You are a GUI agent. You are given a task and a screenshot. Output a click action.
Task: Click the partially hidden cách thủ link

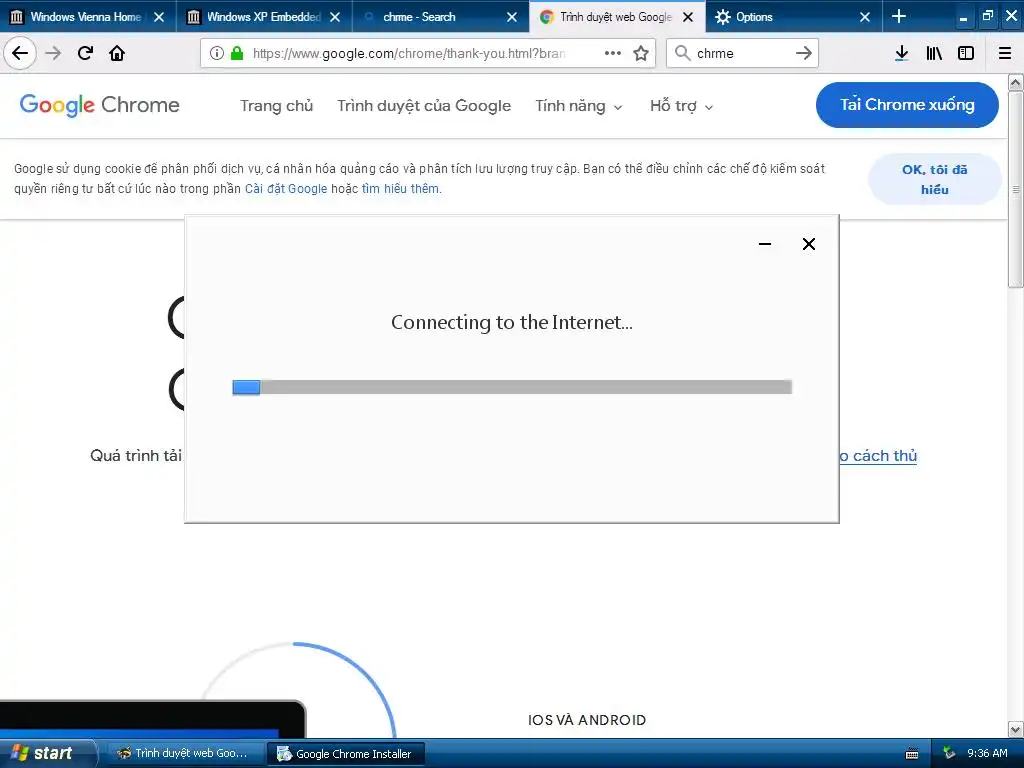point(878,456)
